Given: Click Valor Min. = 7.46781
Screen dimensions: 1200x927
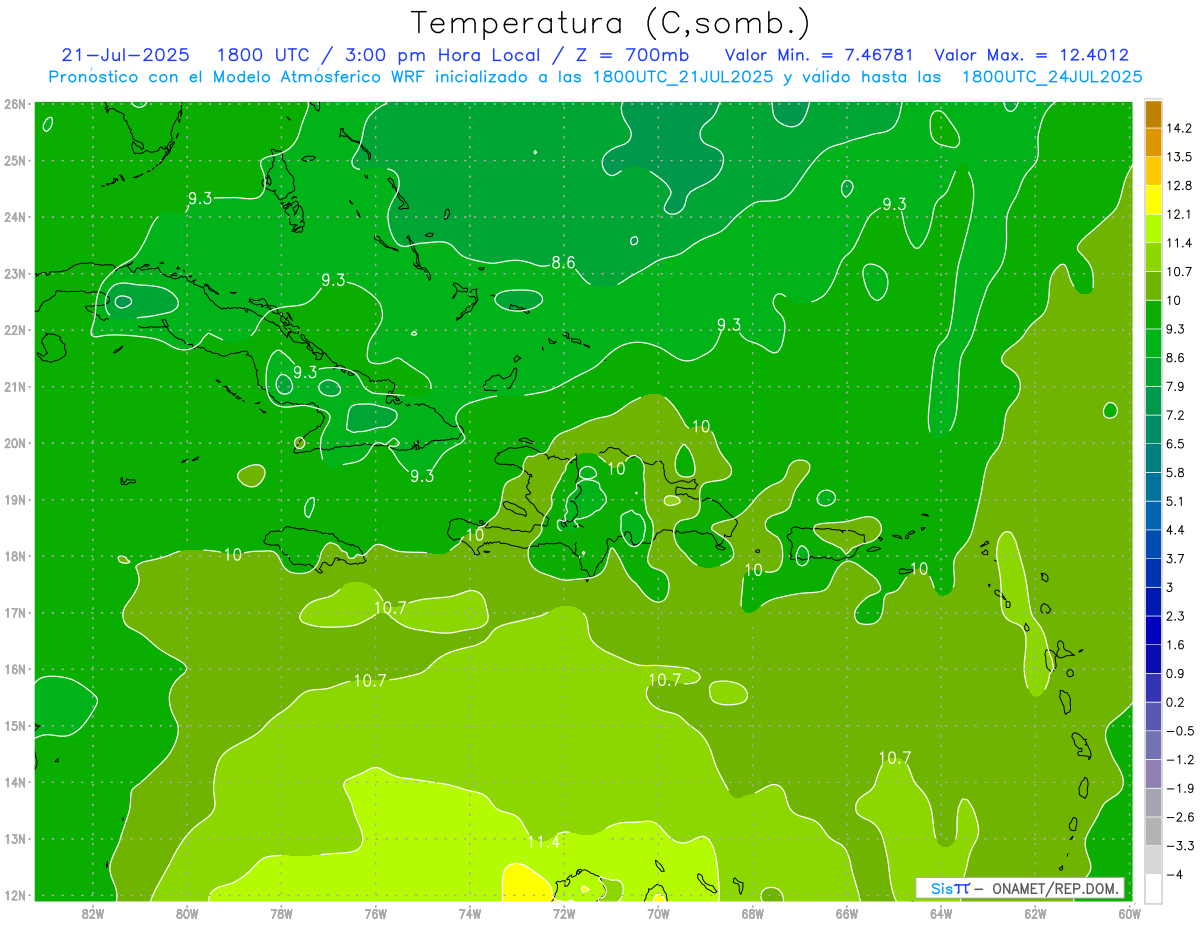Looking at the screenshot, I should click(819, 55).
